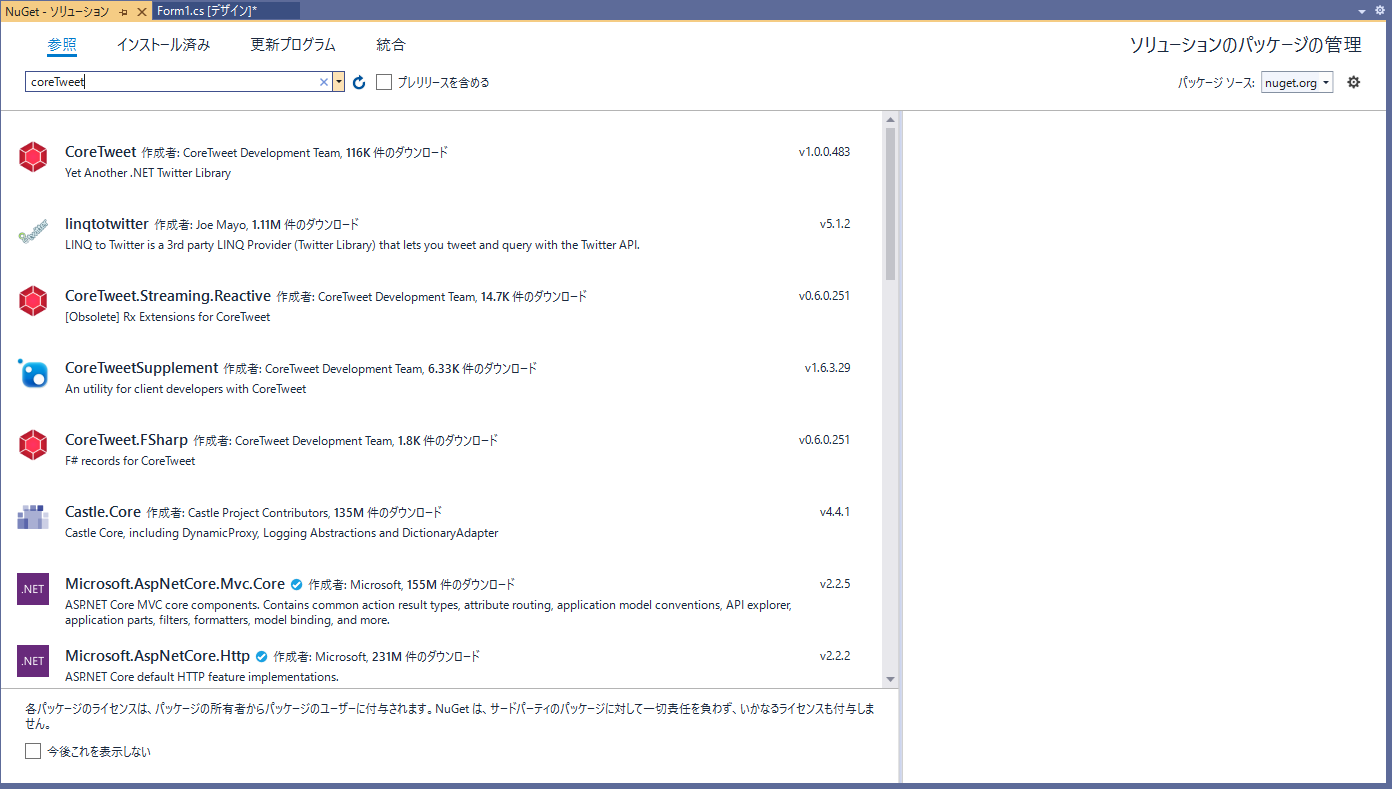Click version v1.0.0.483 of CoreTweet
The height and width of the screenshot is (789, 1392).
point(824,152)
